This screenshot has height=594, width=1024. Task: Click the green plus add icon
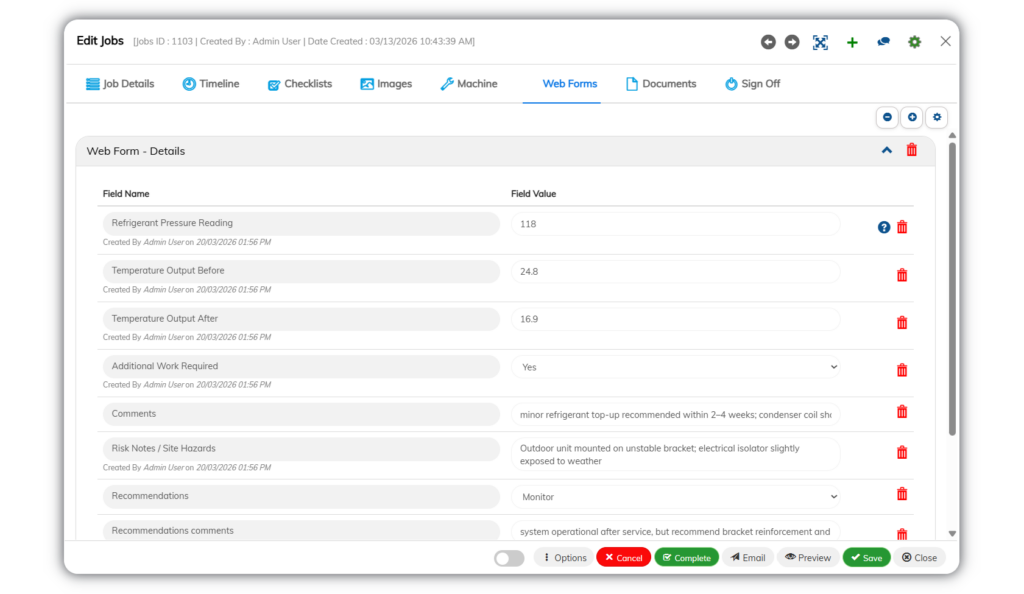coord(852,42)
